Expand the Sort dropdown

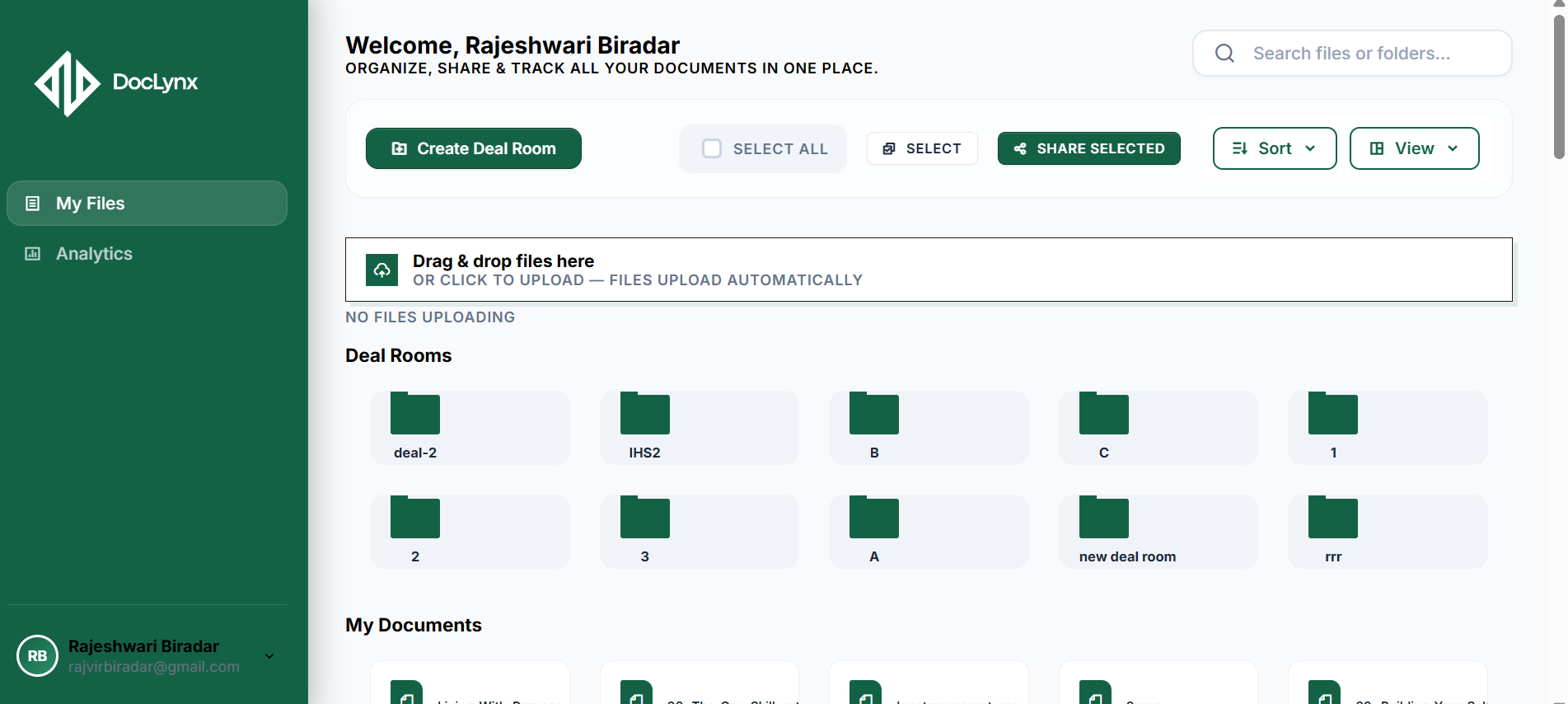tap(1274, 148)
